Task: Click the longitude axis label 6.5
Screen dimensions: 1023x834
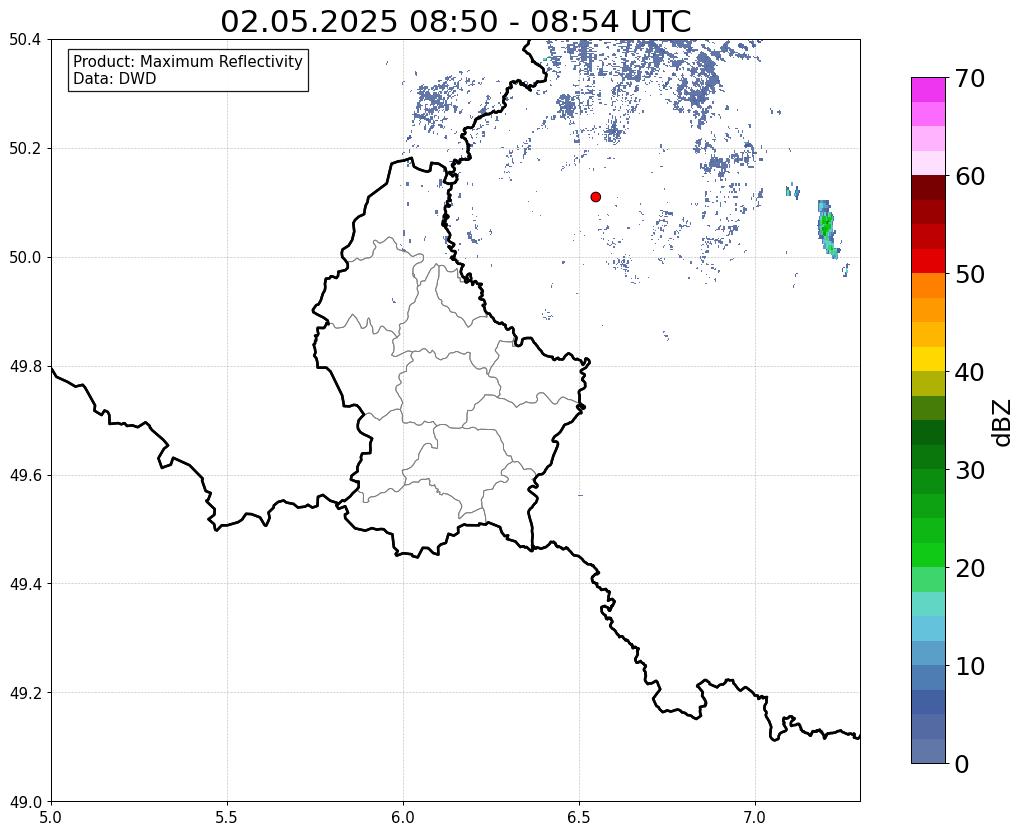Action: coord(579,817)
